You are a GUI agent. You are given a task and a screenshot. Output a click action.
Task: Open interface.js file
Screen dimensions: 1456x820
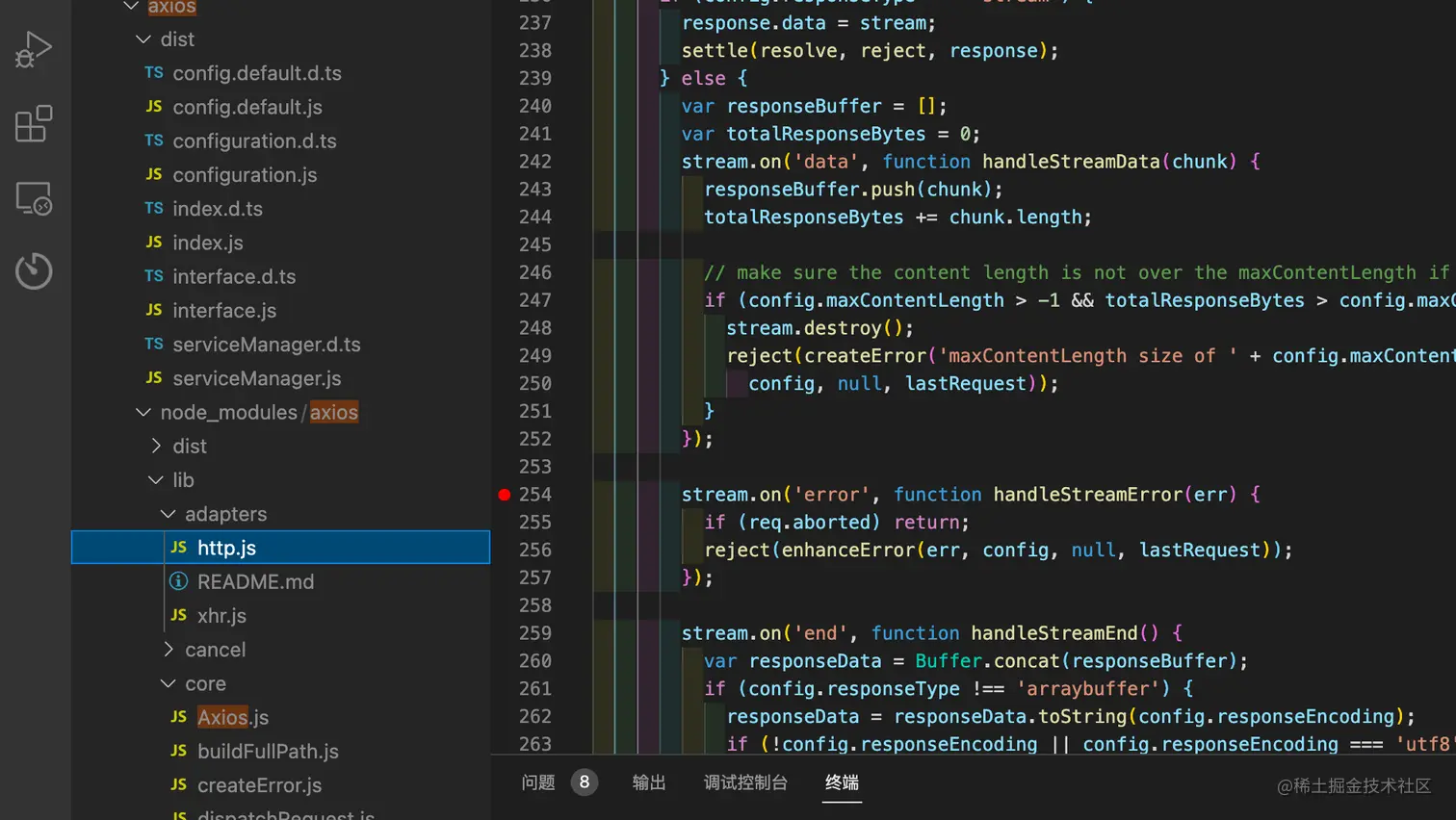pyautogui.click(x=224, y=310)
